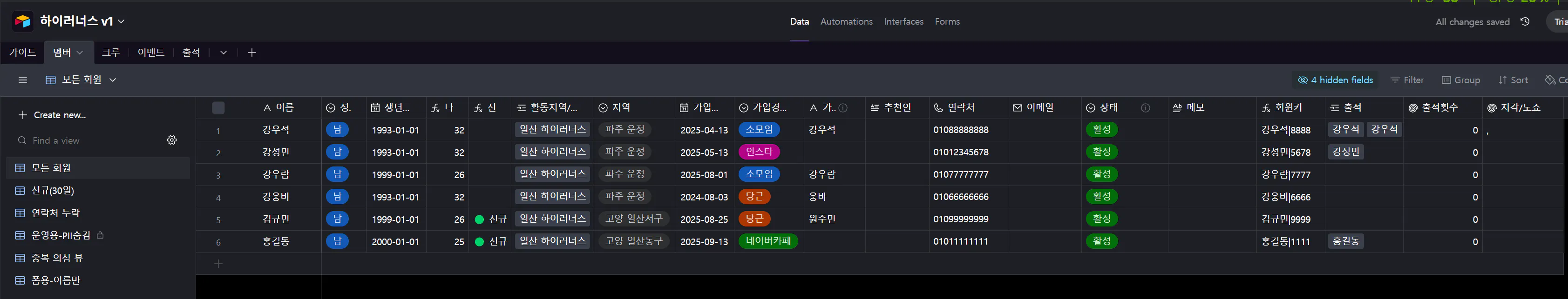The width and height of the screenshot is (1568, 299).
Task: Click the envelope icon in 이메일 header
Action: [1017, 107]
